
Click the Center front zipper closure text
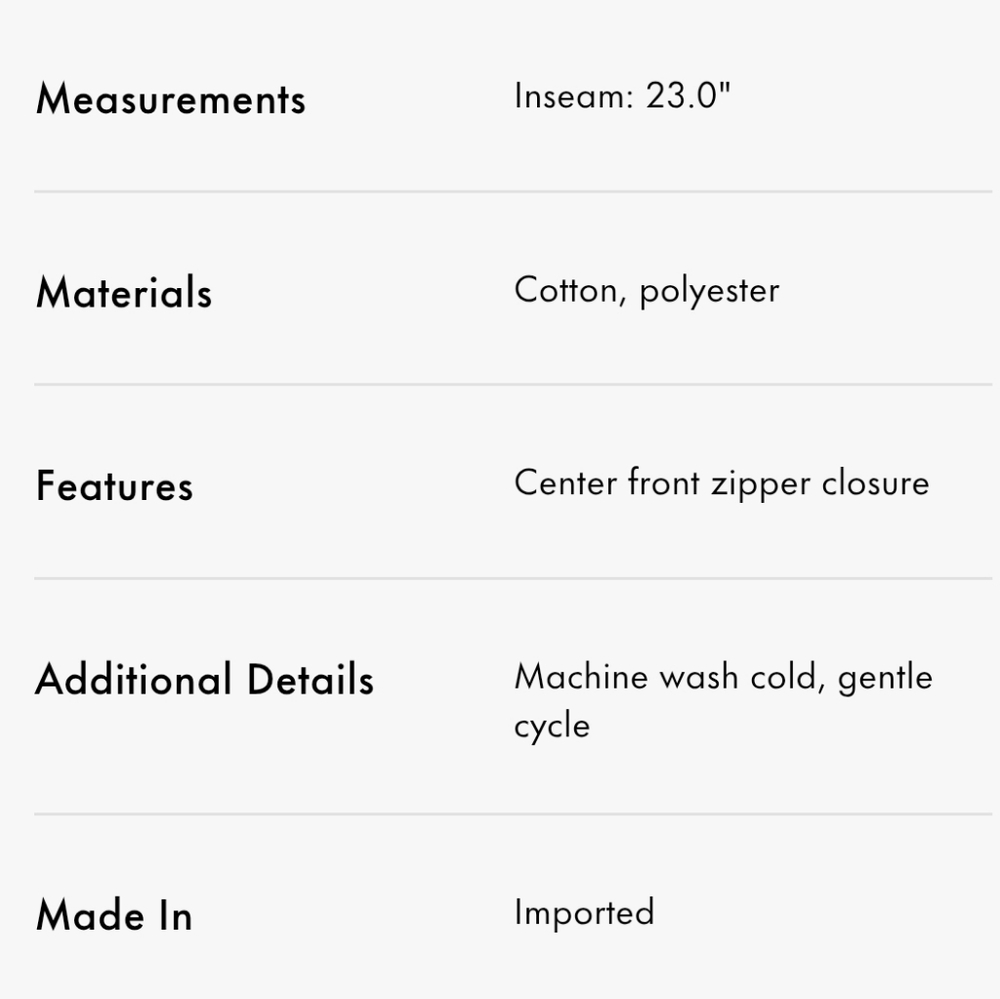[722, 484]
